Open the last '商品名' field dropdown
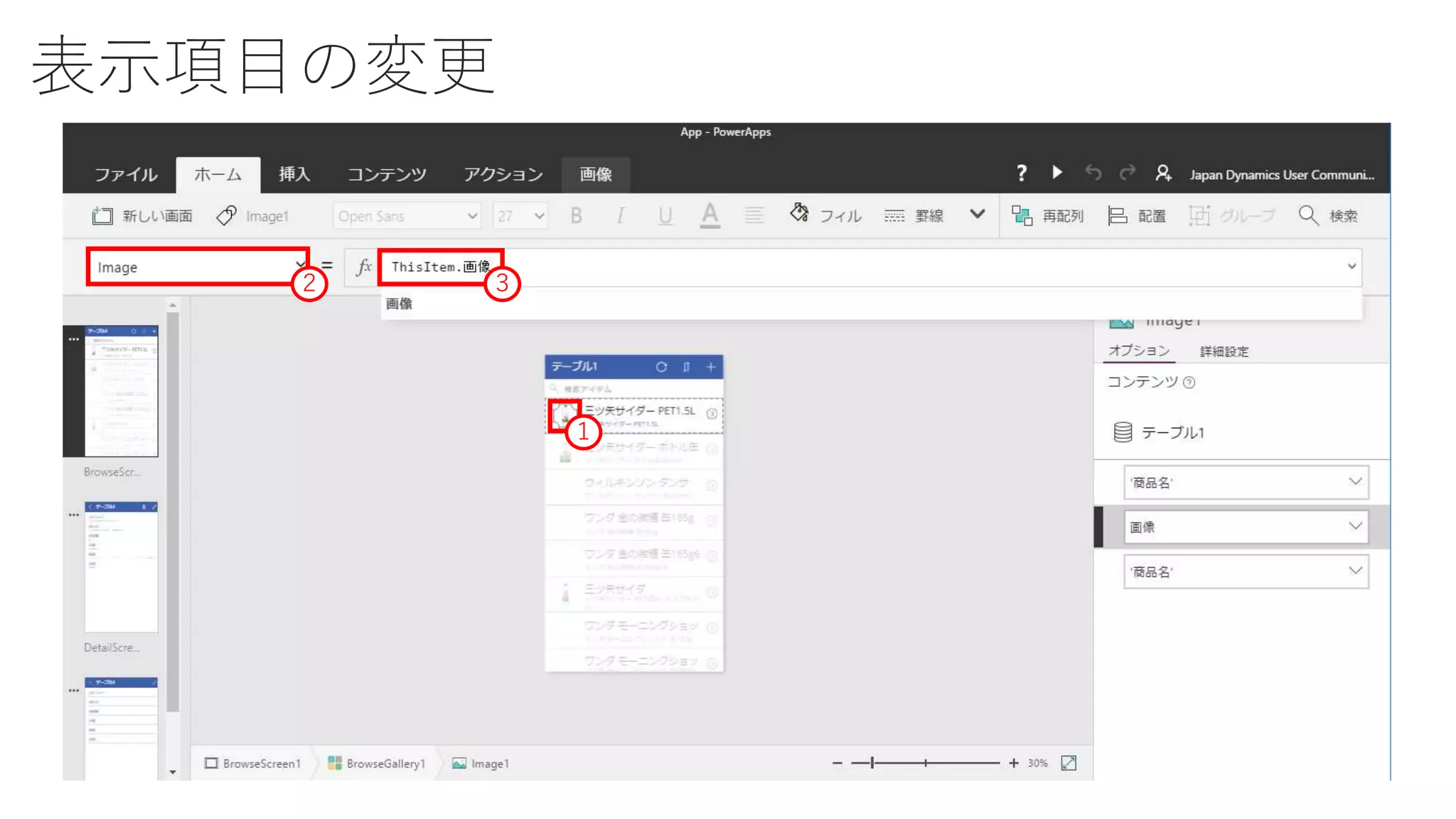This screenshot has height=819, width=1456. coord(1246,572)
